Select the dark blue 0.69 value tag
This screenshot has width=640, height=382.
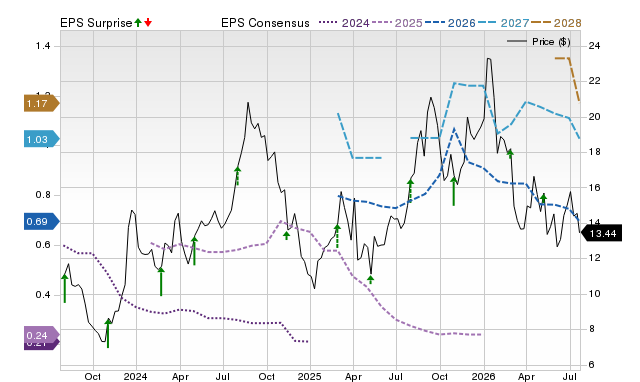click(x=41, y=222)
